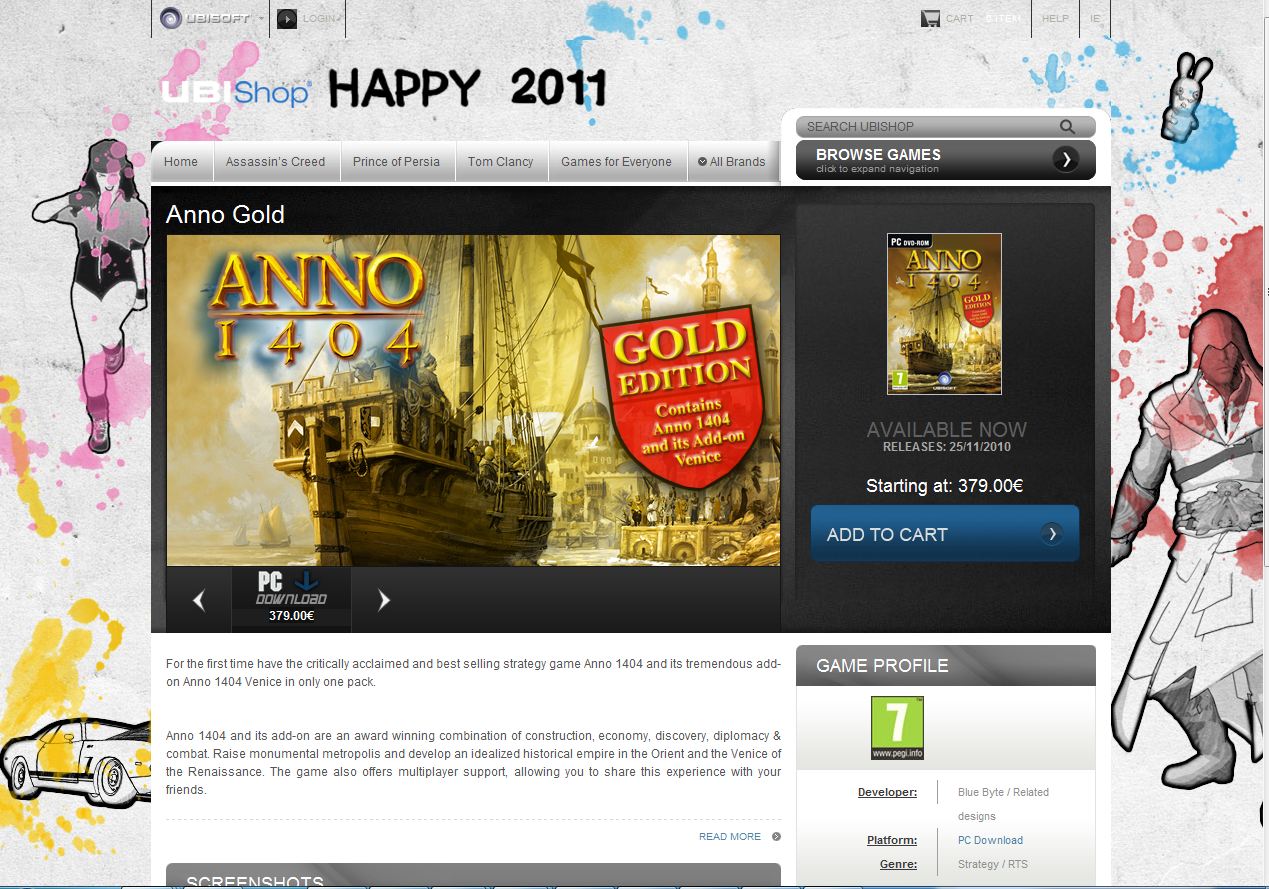The width and height of the screenshot is (1269, 889).
Task: Click the Add to Cart button
Action: 945,534
